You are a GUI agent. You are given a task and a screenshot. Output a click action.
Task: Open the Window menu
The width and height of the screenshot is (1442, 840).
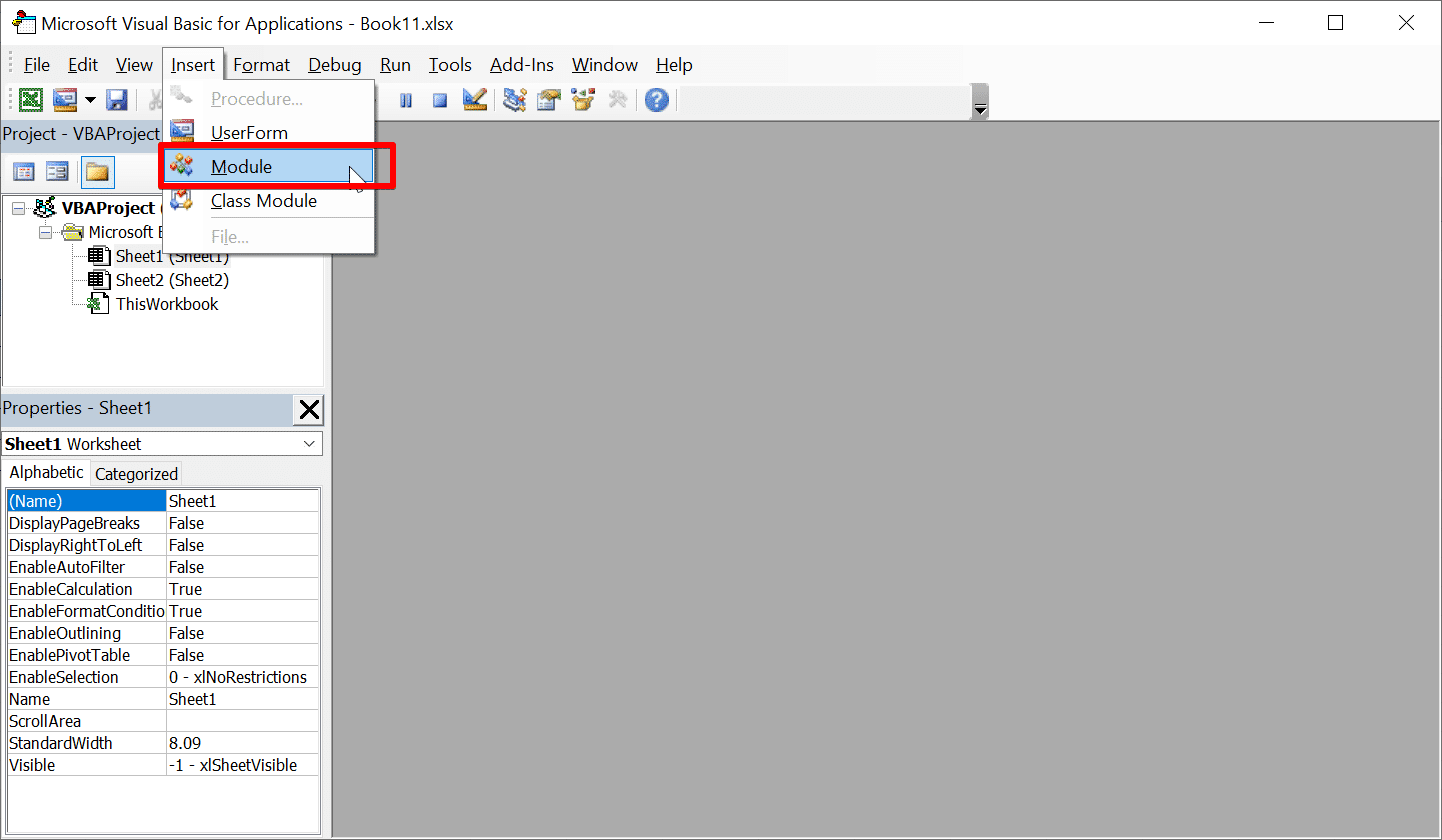click(605, 65)
